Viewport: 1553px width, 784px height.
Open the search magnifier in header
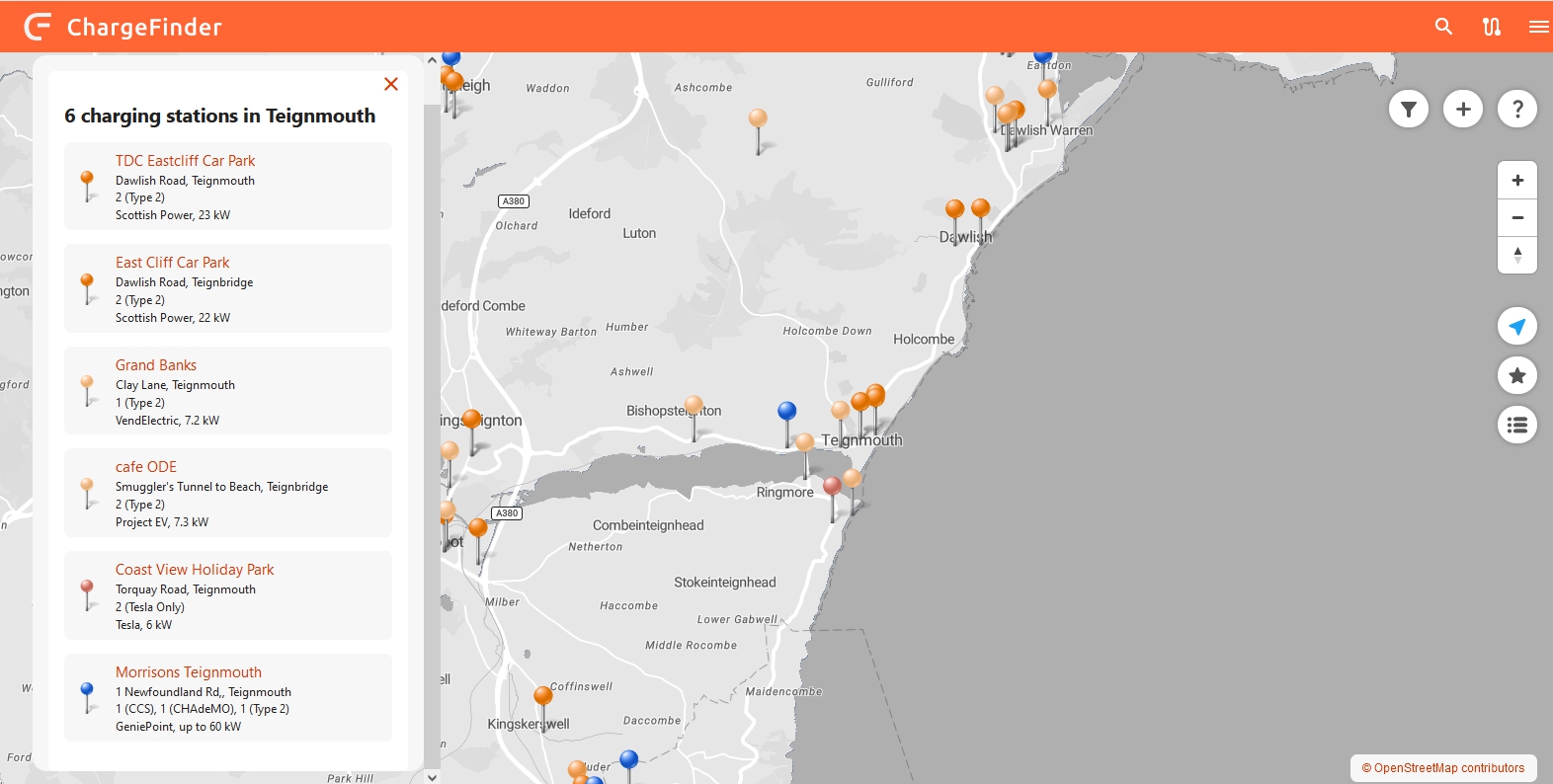click(1443, 27)
